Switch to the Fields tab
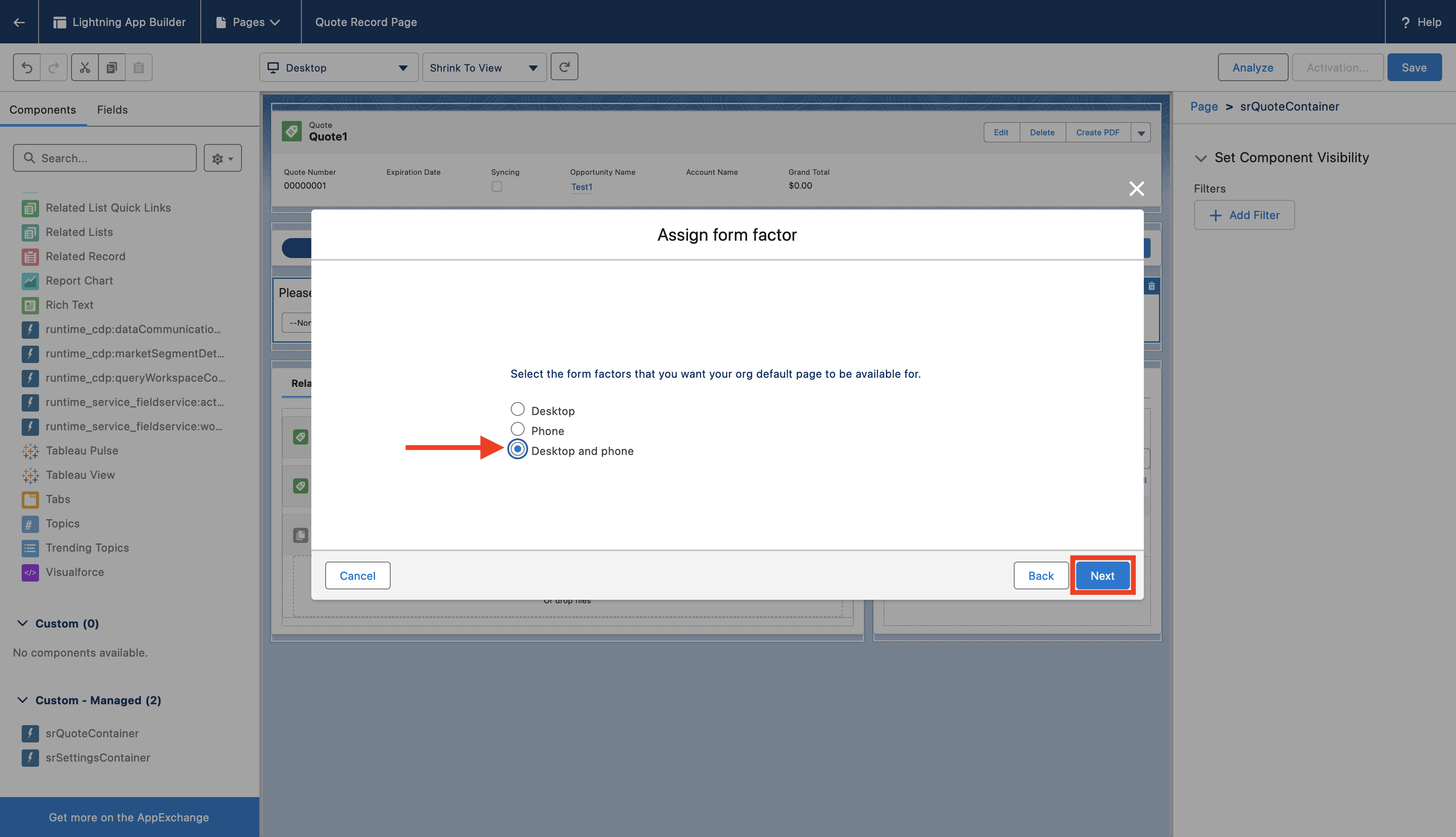 112,109
